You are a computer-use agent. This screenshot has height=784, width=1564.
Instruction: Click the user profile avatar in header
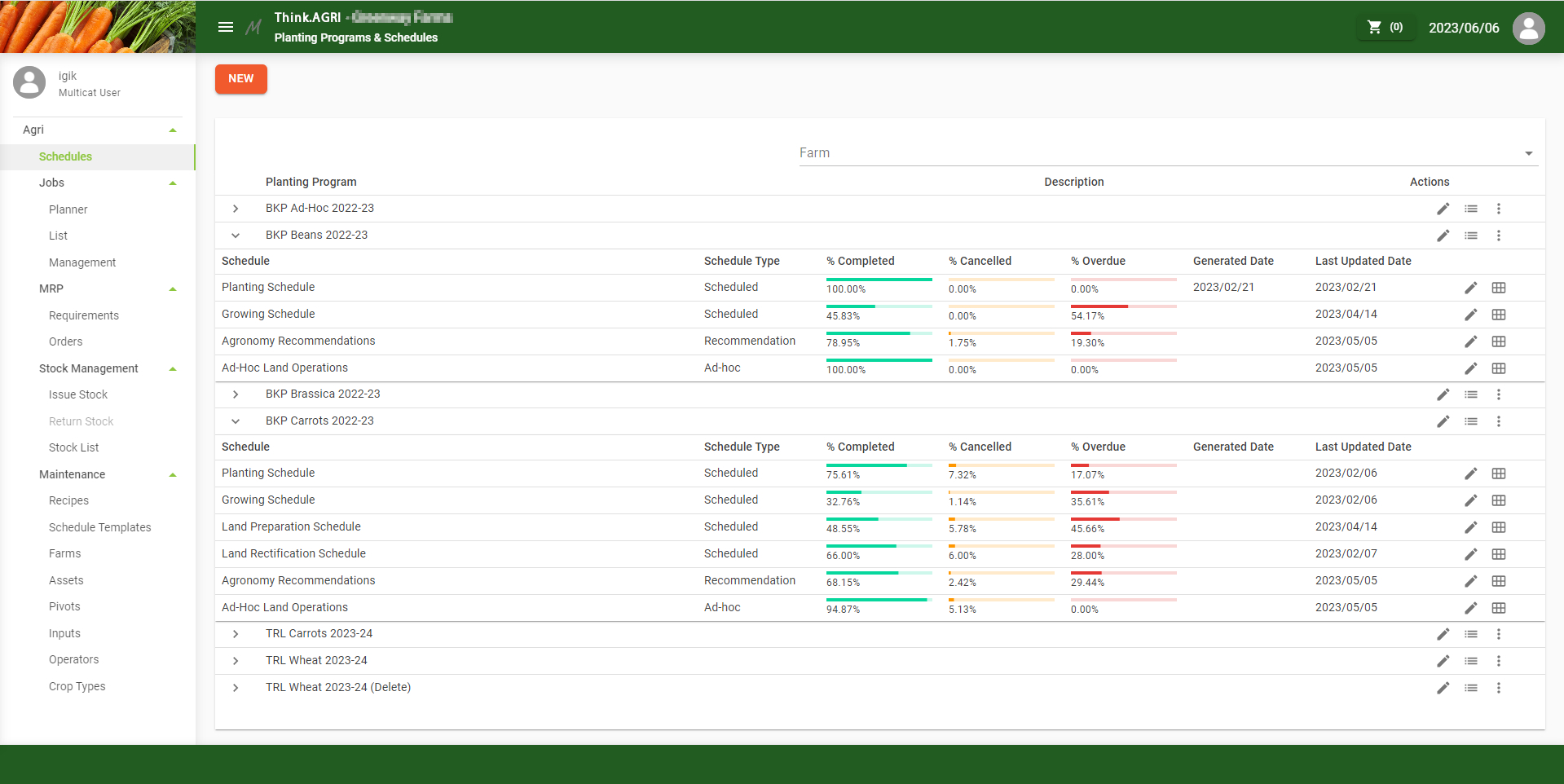1528,29
